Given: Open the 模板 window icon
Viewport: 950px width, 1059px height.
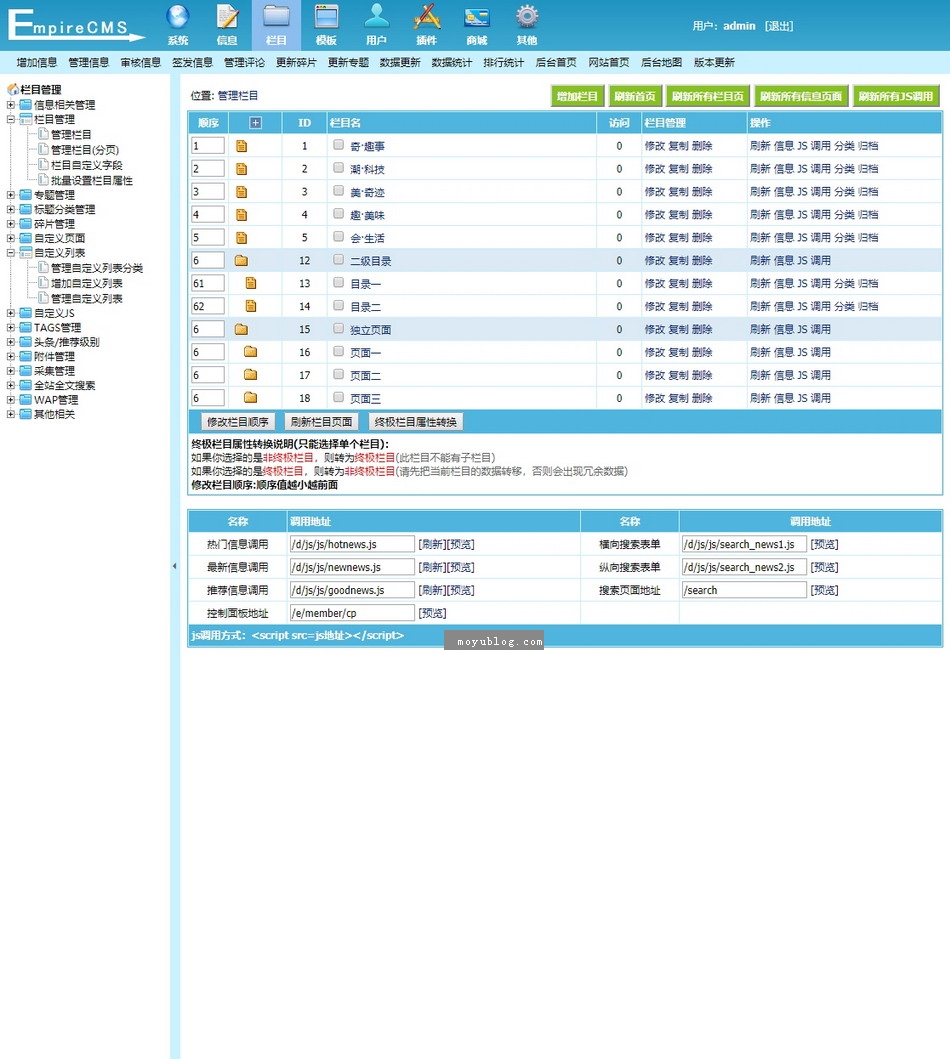Looking at the screenshot, I should point(326,17).
